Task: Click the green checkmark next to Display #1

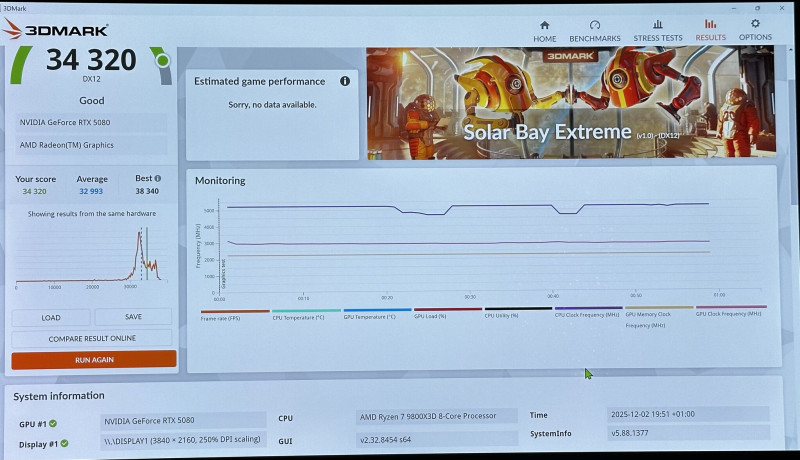Action: click(x=64, y=443)
